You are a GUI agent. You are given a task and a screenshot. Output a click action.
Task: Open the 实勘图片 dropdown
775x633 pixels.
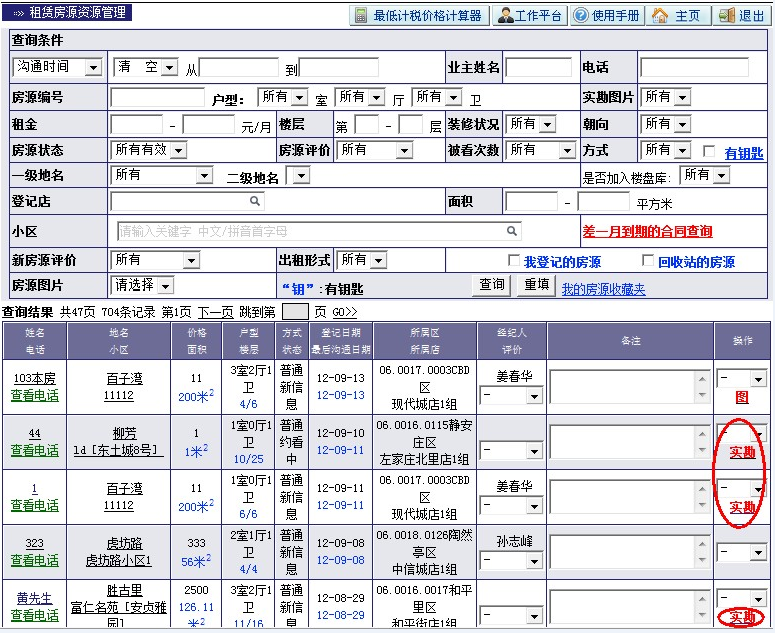(666, 97)
